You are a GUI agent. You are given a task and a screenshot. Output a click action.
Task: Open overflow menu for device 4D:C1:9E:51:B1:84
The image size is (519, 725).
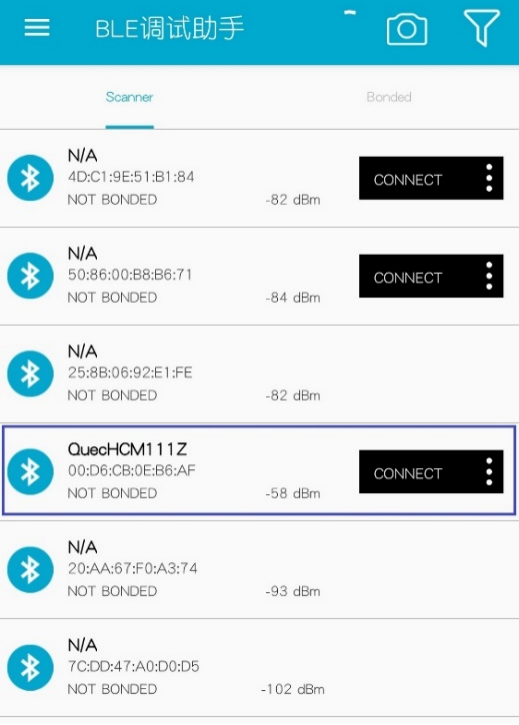[489, 178]
